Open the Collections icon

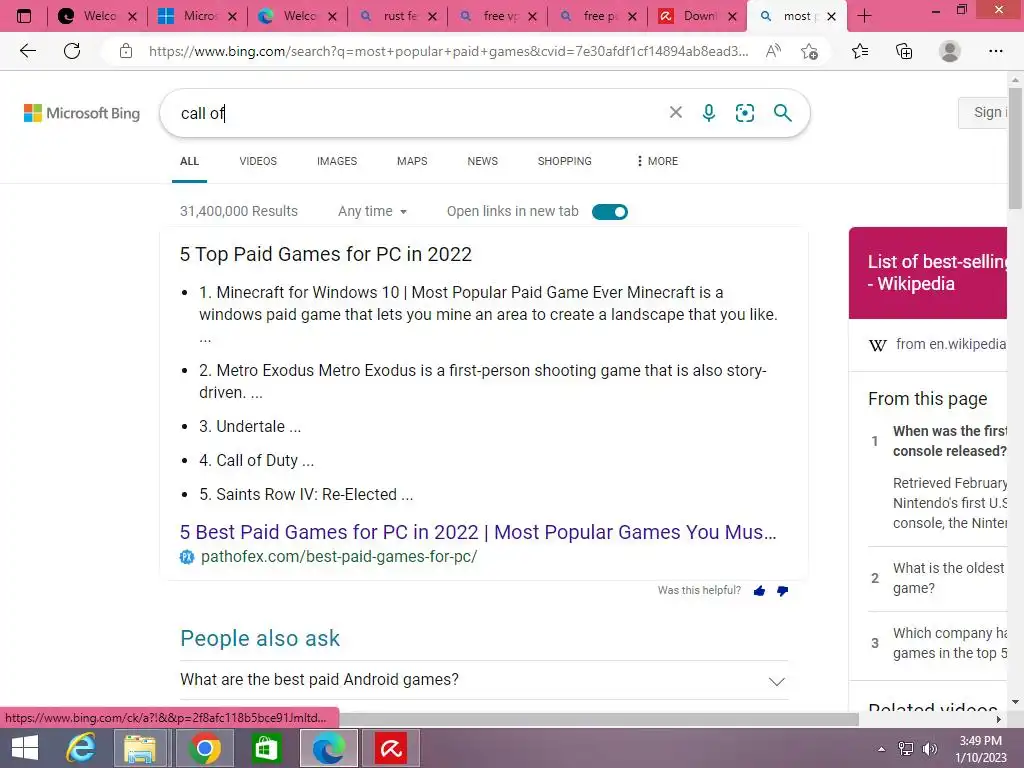tap(904, 51)
